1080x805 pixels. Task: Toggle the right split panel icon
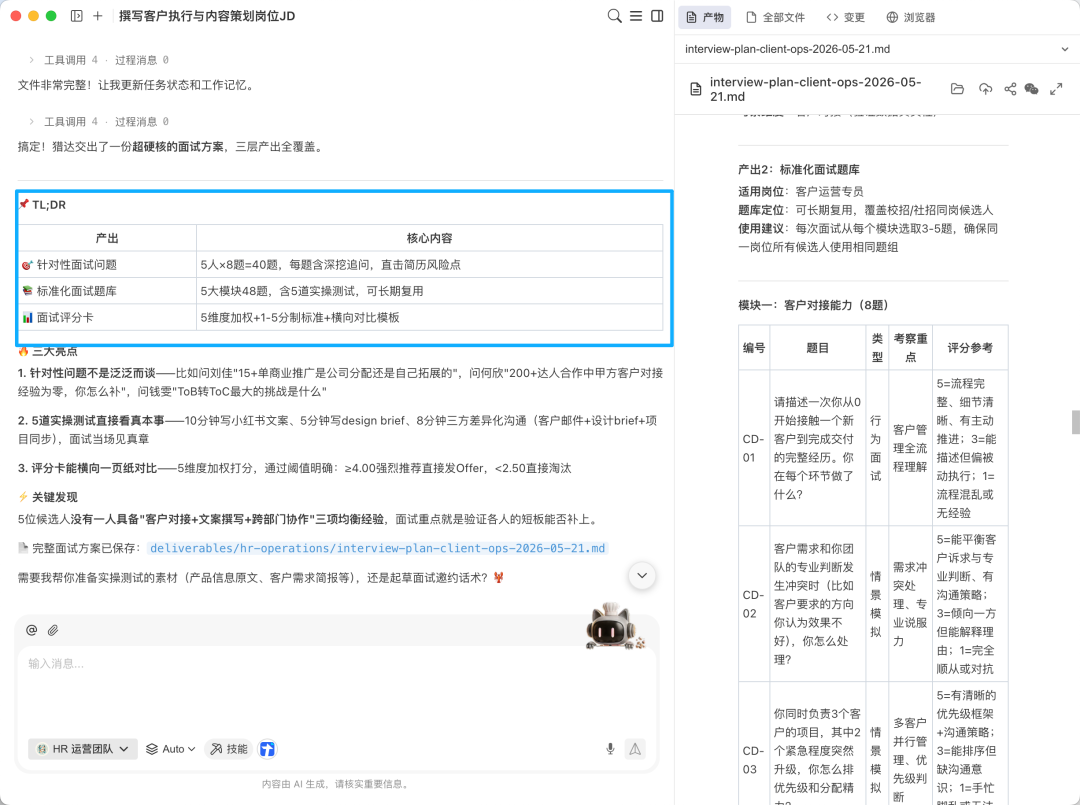click(657, 16)
